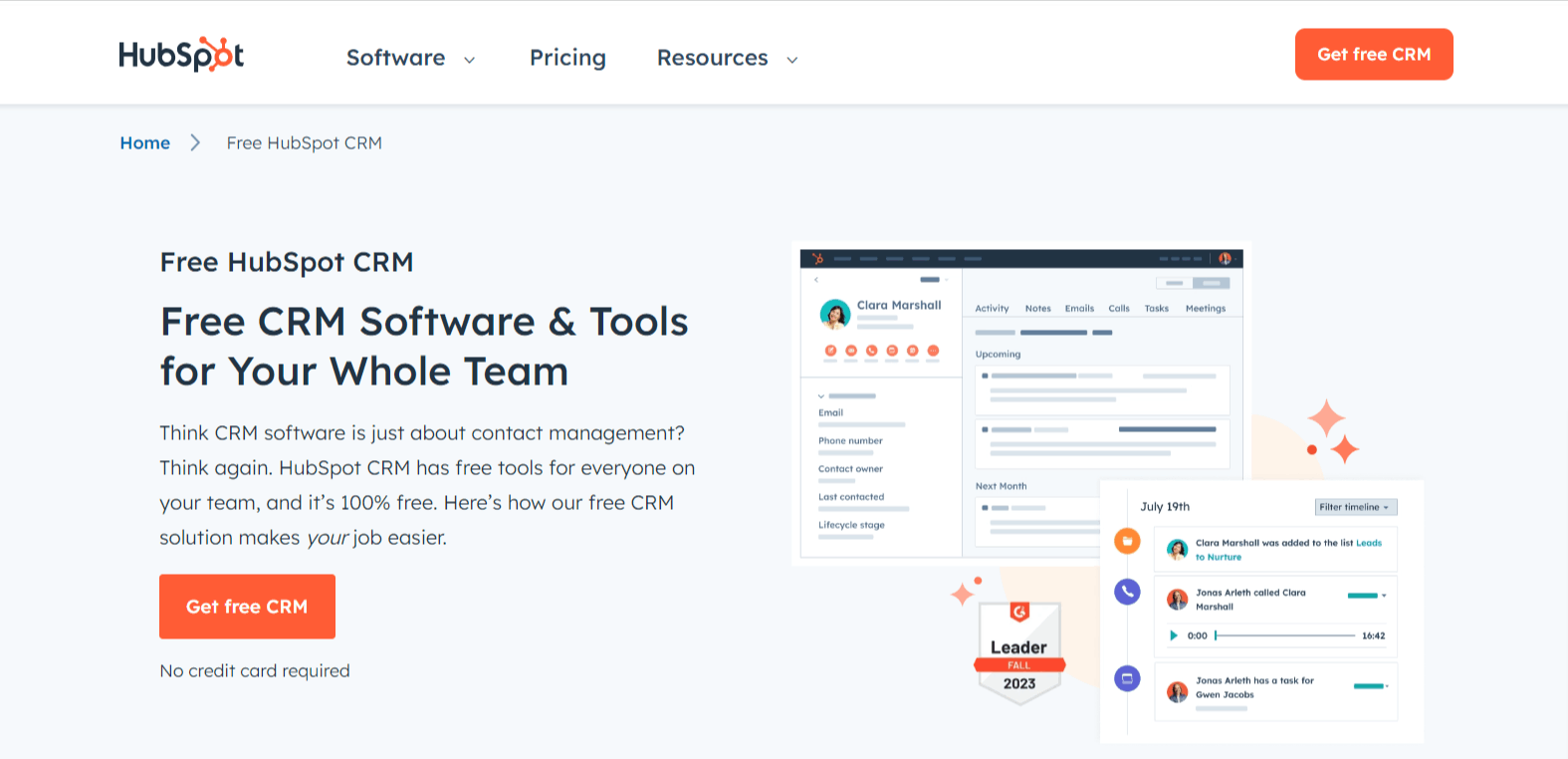The width and height of the screenshot is (1568, 759).
Task: Click the HubSpot logo in header
Action: click(x=181, y=55)
